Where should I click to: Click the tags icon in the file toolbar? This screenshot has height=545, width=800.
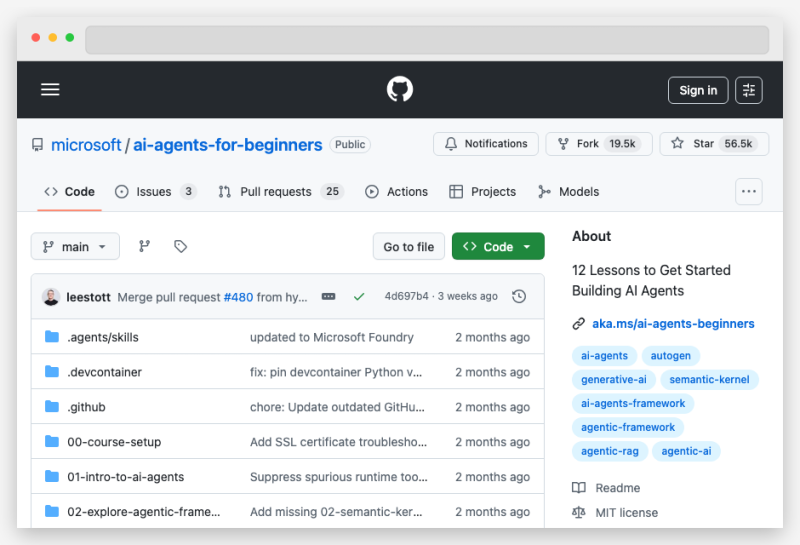coord(180,247)
